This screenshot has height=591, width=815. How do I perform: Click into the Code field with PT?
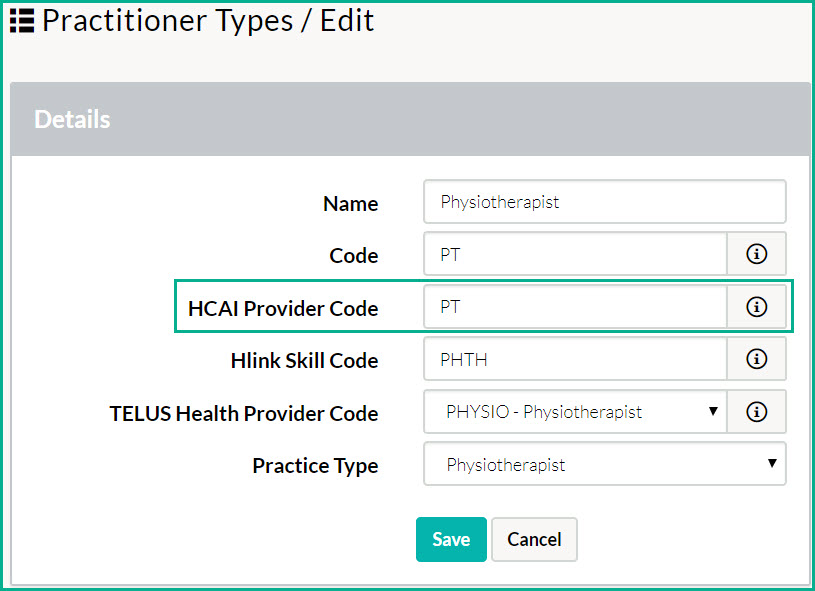575,254
